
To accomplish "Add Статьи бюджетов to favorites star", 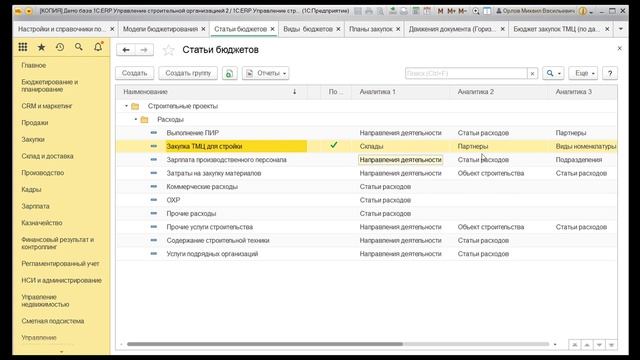I will point(168,50).
